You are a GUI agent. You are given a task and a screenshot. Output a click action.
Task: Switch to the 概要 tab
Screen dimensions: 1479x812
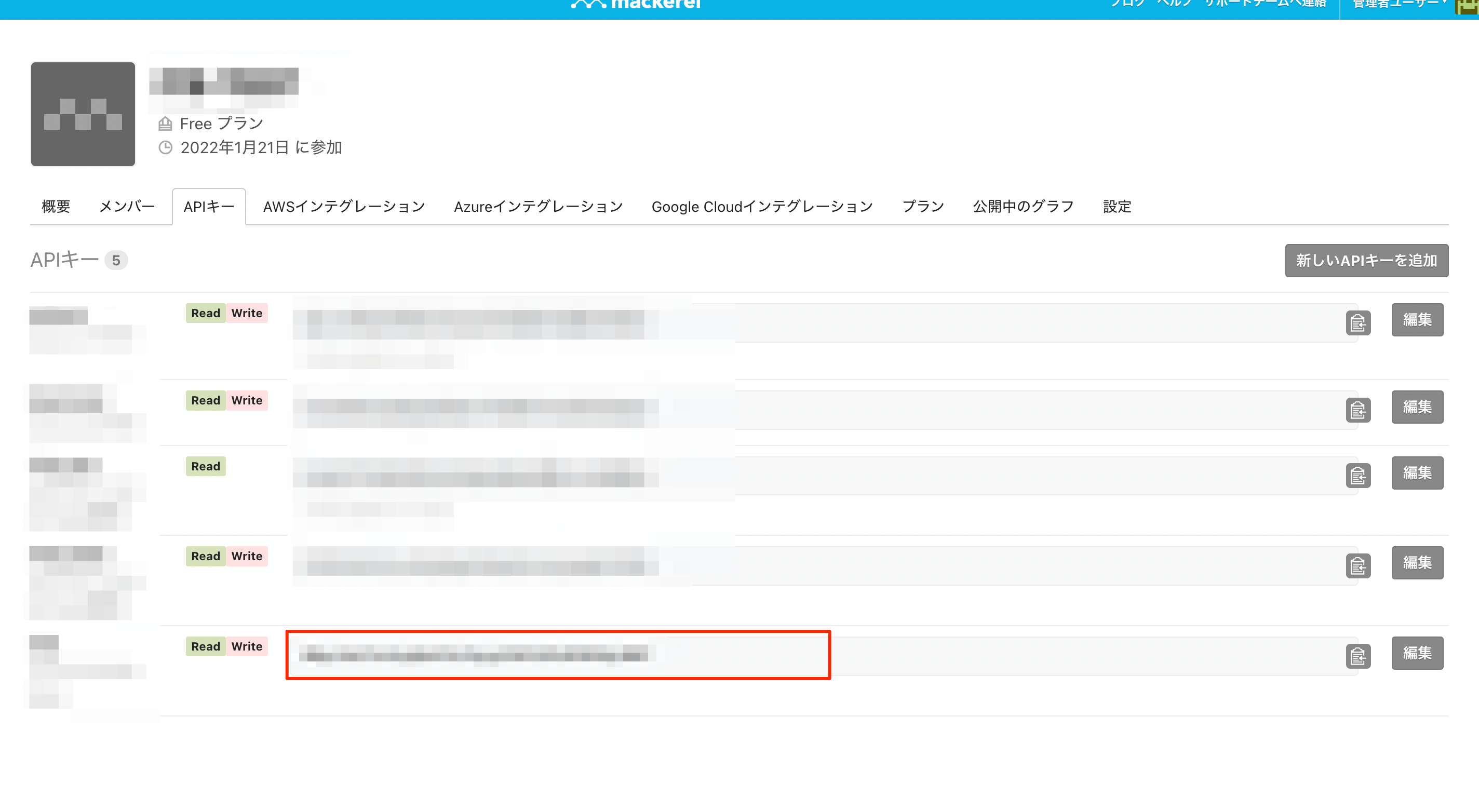tap(56, 207)
